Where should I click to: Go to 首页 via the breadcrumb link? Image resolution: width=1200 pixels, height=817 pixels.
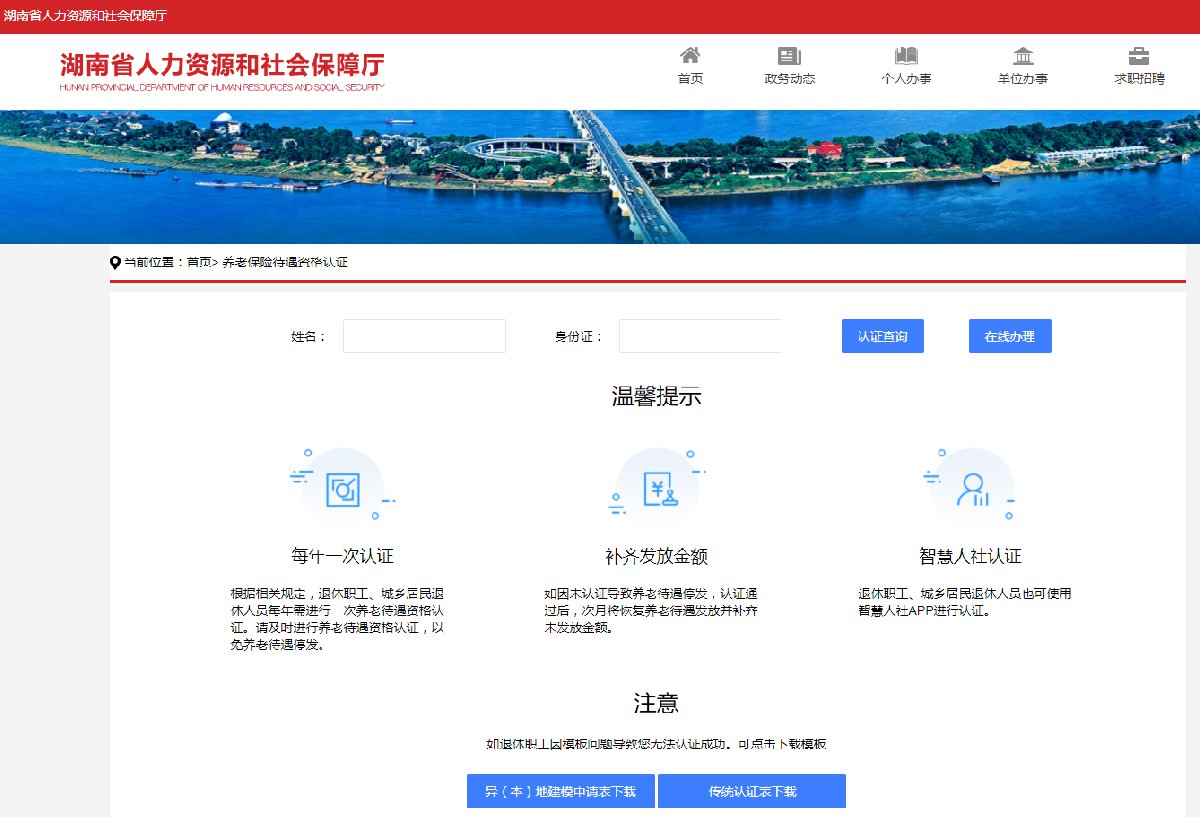[x=199, y=262]
